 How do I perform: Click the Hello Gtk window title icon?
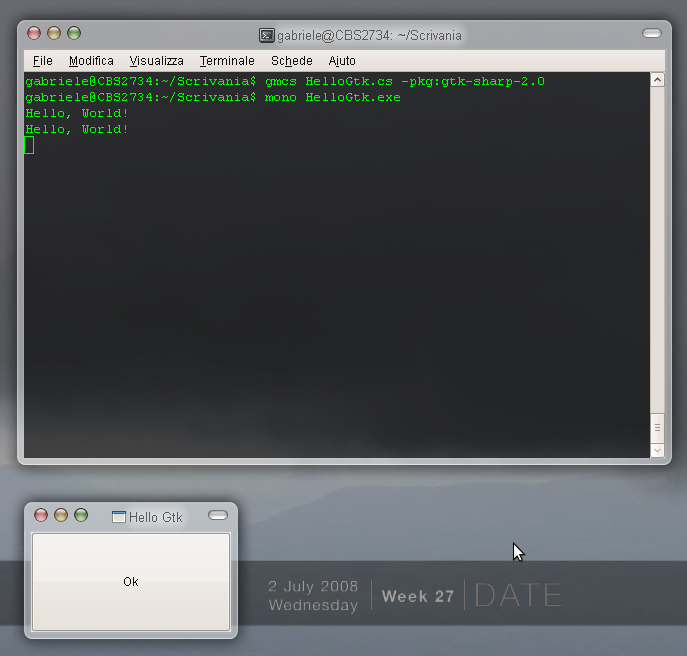tap(118, 517)
